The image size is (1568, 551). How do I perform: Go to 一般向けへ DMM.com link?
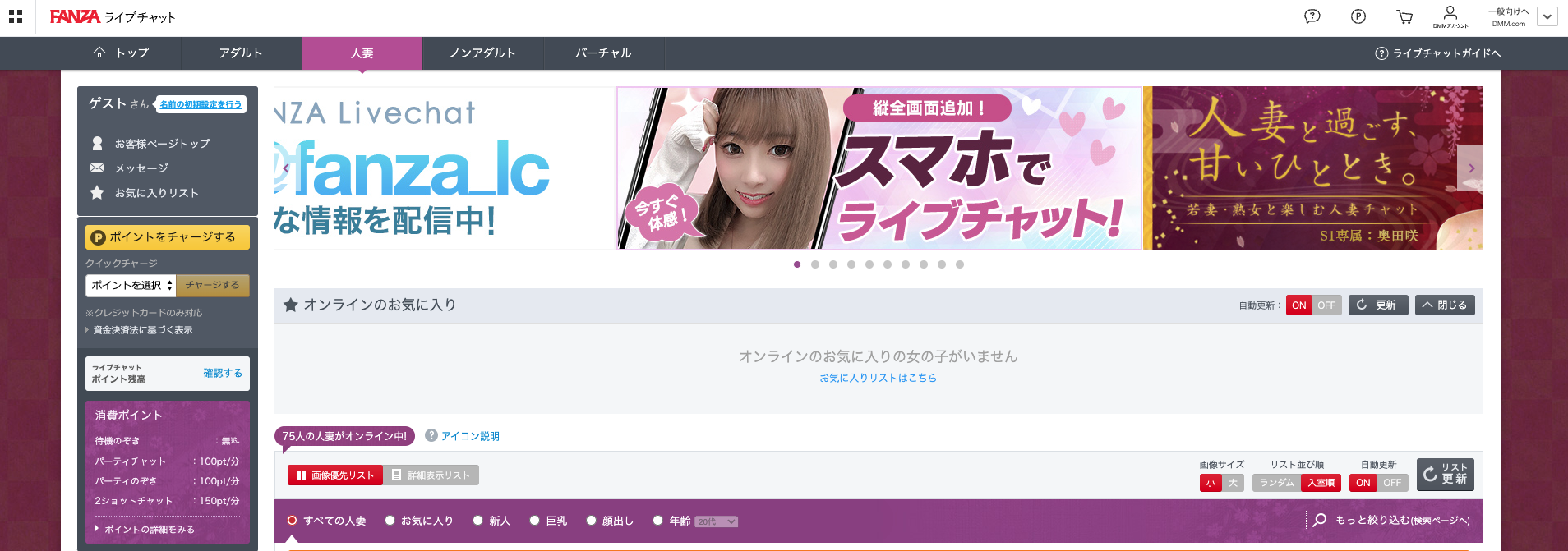(1509, 17)
